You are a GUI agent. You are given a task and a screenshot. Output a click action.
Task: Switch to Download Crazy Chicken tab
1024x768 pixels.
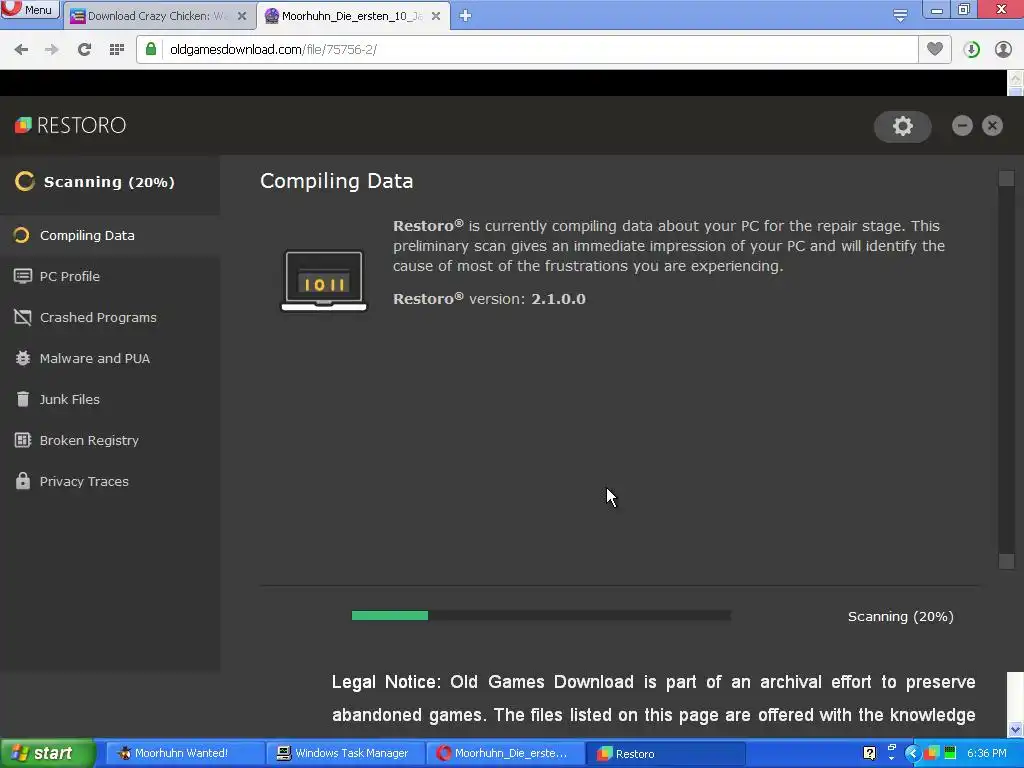click(157, 16)
